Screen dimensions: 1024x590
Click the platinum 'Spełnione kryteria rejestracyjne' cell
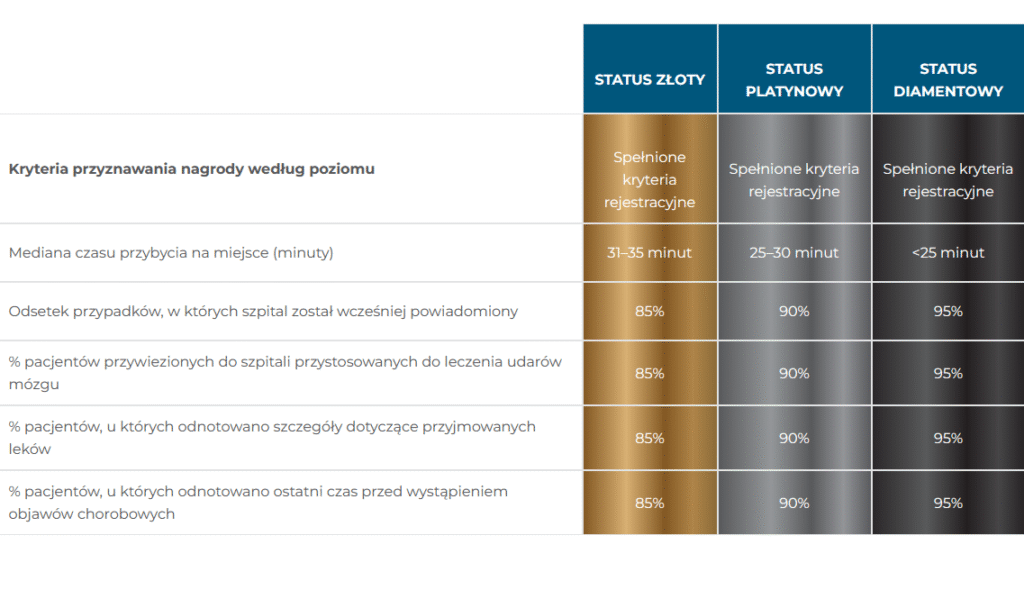pos(794,180)
